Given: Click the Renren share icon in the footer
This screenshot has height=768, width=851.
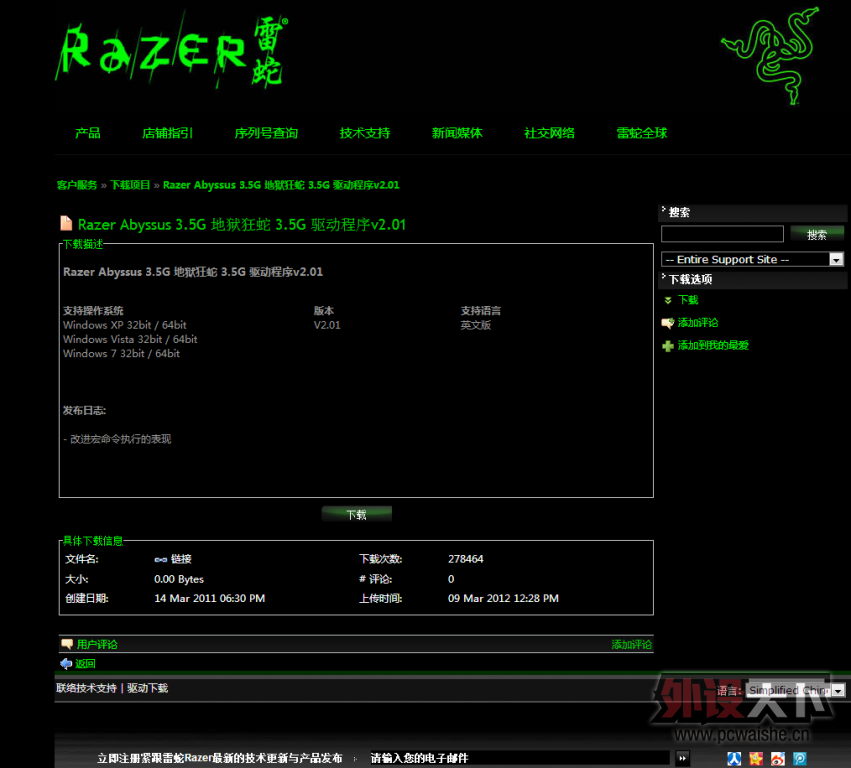Looking at the screenshot, I should [734, 758].
